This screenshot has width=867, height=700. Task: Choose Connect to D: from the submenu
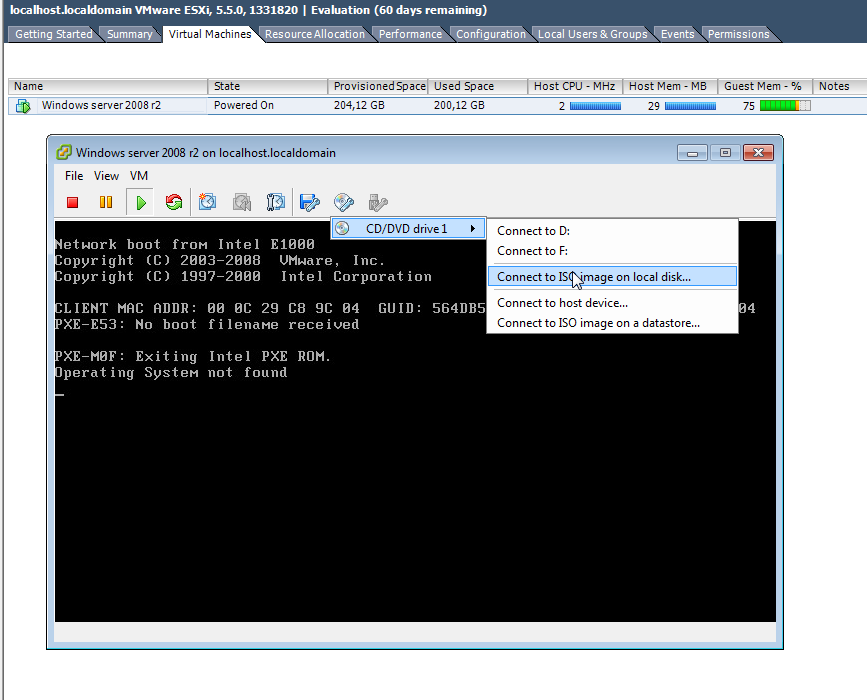(x=613, y=231)
